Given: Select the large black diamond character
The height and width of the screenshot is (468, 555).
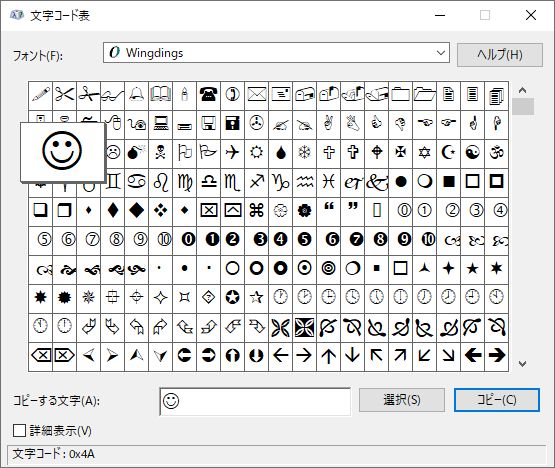Looking at the screenshot, I should pyautogui.click(x=136, y=211).
